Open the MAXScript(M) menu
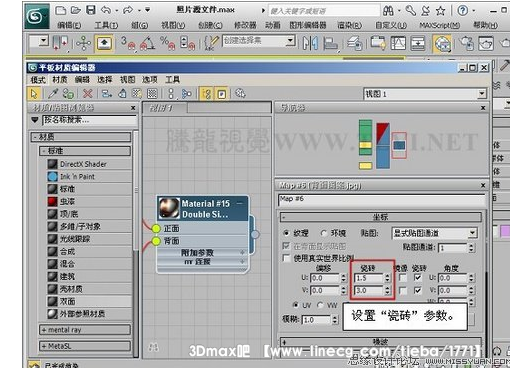Viewport: 510px width, 368px height. pos(439,25)
